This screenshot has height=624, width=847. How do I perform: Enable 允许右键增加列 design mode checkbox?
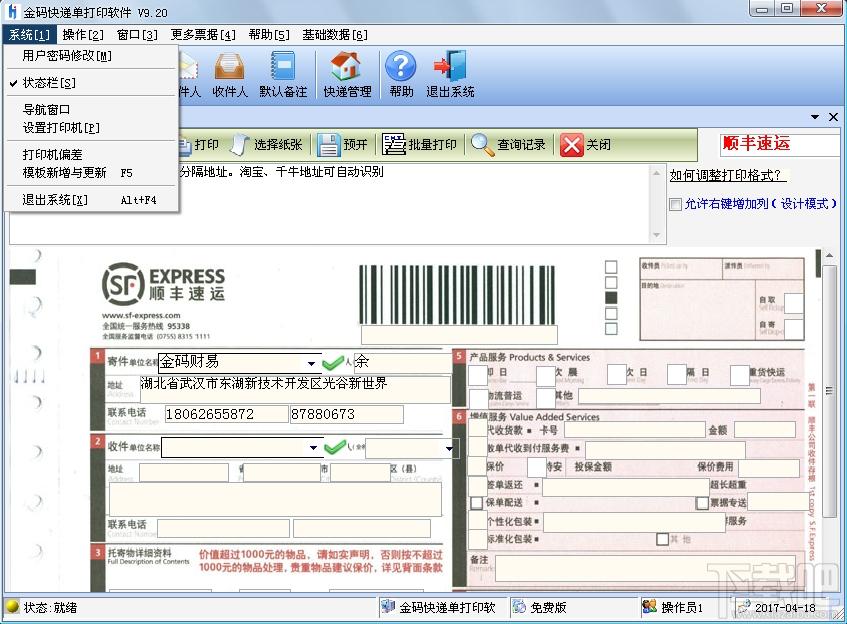675,204
